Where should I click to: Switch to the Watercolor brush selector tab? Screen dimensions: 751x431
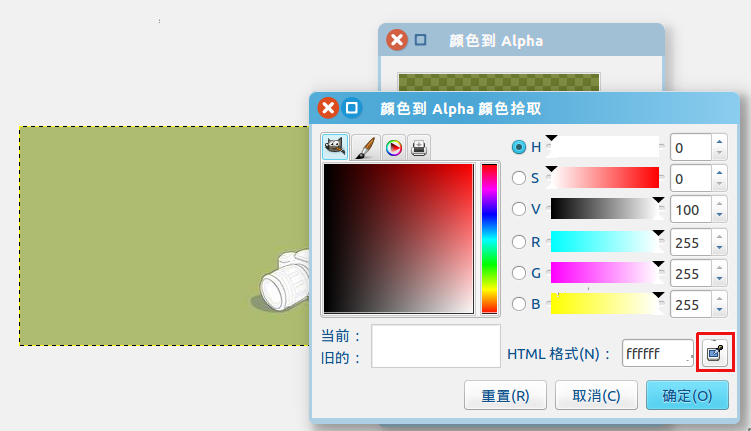(366, 147)
